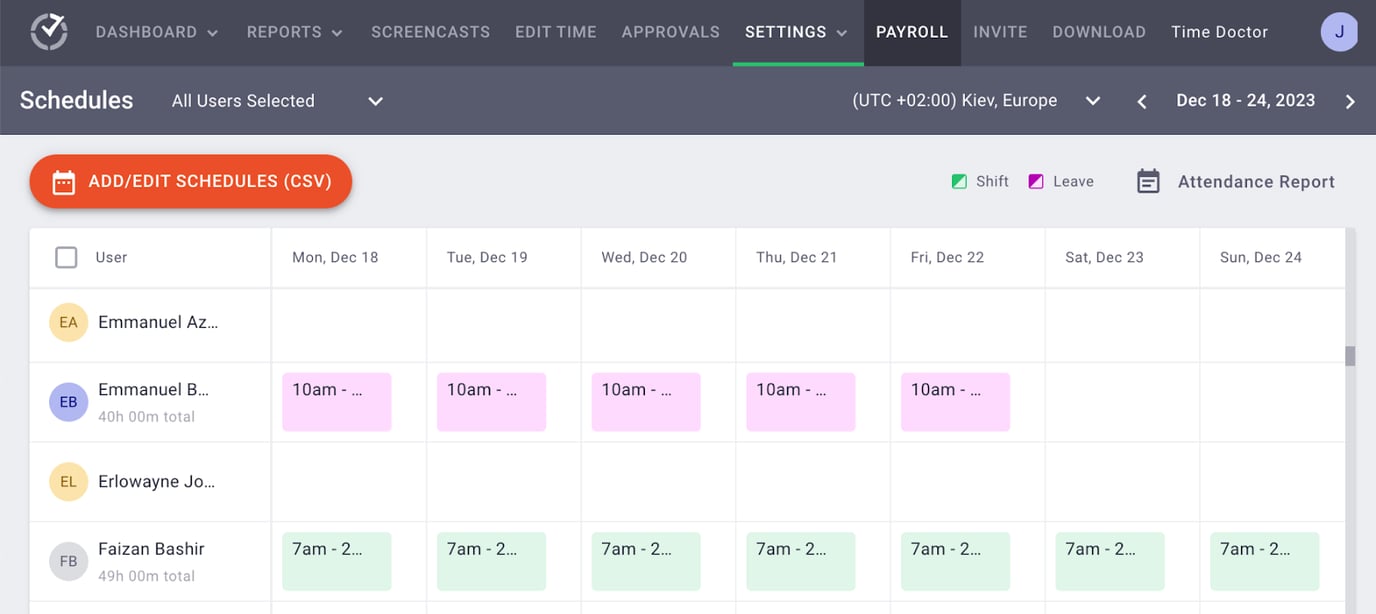The image size is (1376, 614).
Task: Toggle the Leave filter checkbox
Action: click(1037, 181)
